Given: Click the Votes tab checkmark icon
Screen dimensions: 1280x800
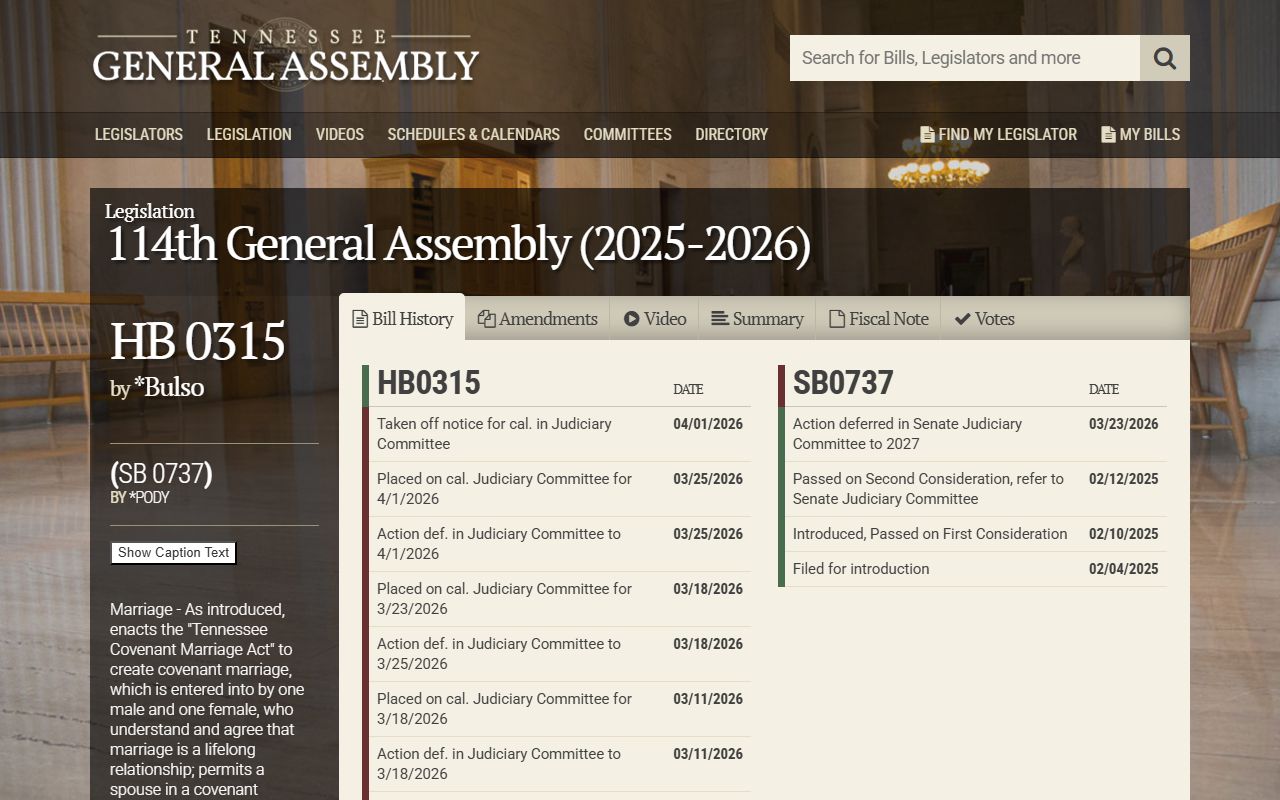Looking at the screenshot, I should 963,319.
